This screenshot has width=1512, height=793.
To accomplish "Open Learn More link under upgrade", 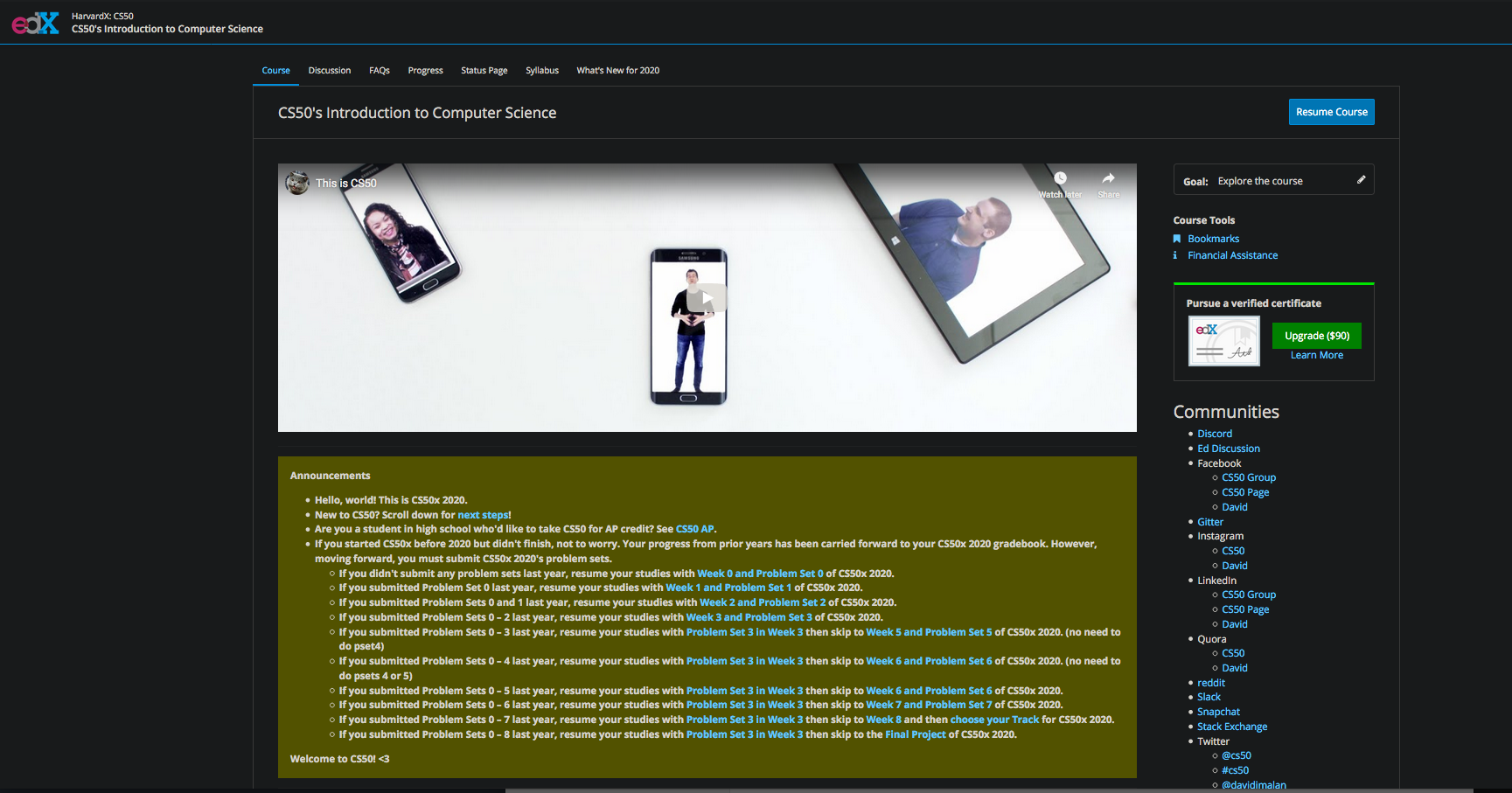I will [x=1317, y=355].
